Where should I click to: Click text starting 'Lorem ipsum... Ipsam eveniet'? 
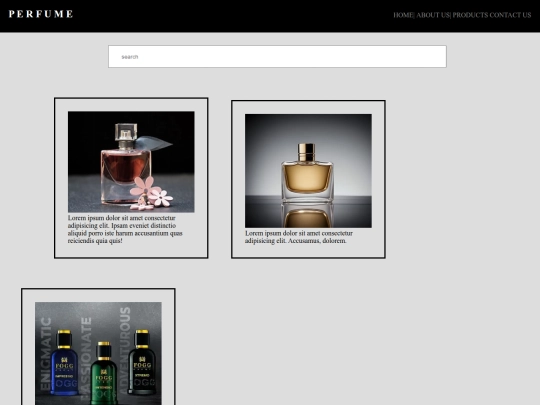click(x=125, y=229)
